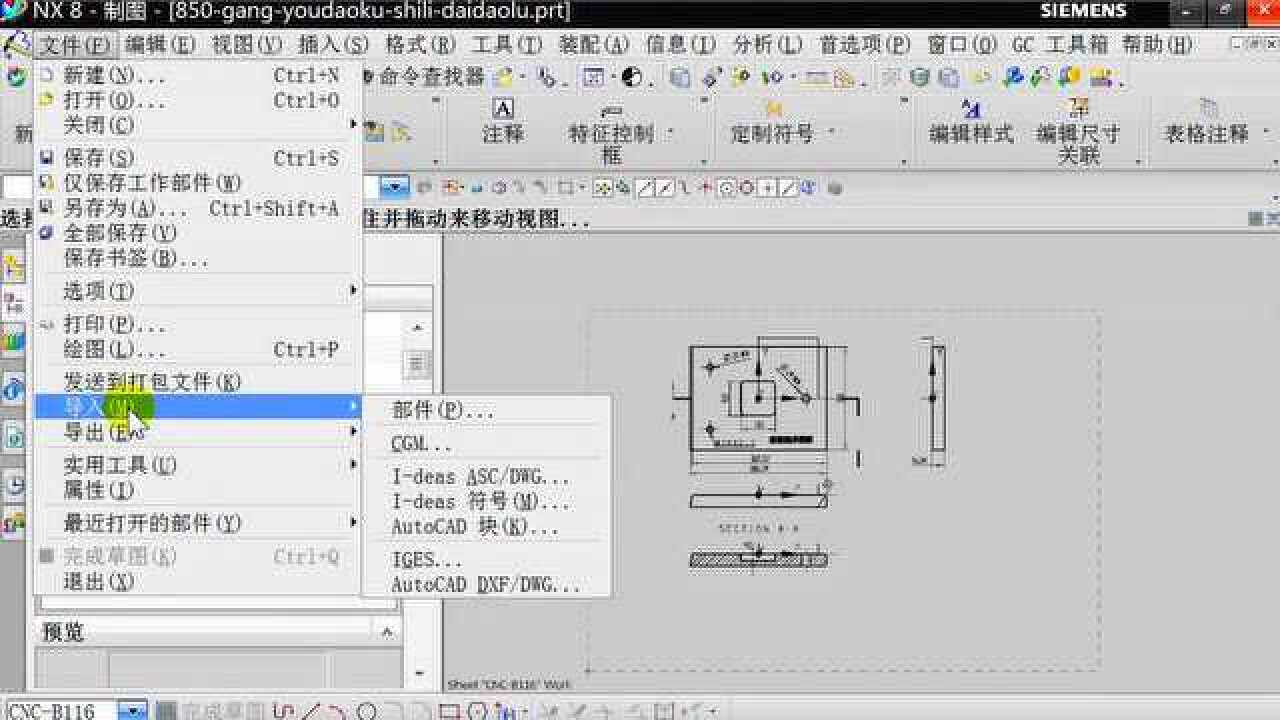Click the panel scrollbar up arrow

click(x=418, y=328)
